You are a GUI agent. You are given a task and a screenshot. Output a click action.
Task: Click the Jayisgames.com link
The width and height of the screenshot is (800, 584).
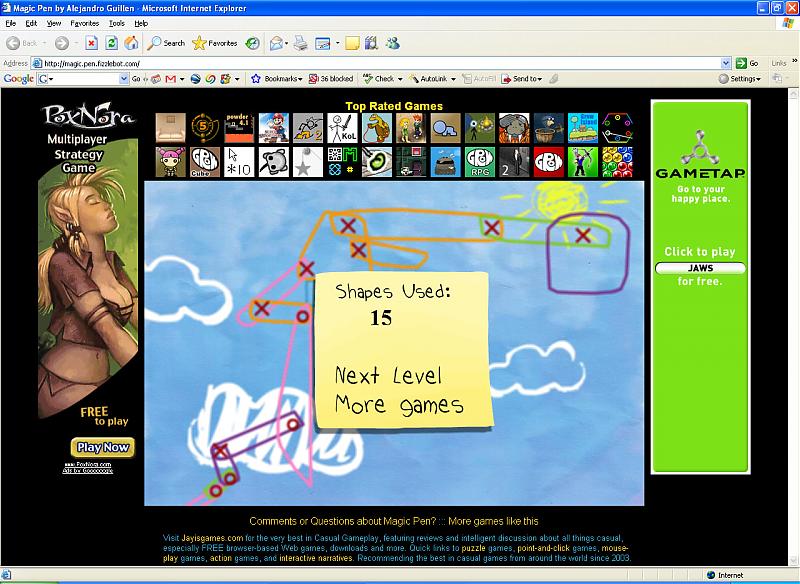212,537
